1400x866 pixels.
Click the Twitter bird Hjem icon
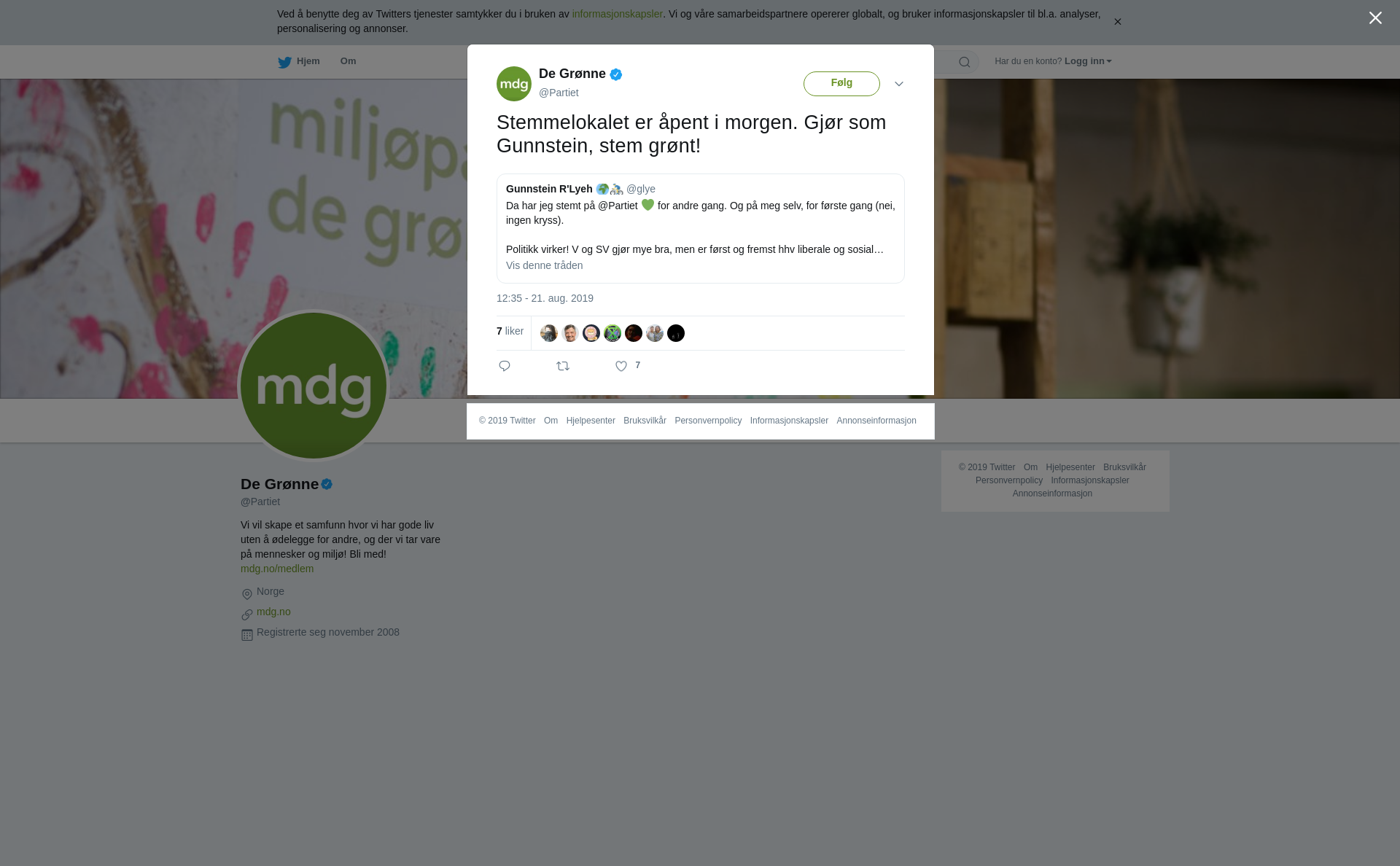click(x=284, y=62)
